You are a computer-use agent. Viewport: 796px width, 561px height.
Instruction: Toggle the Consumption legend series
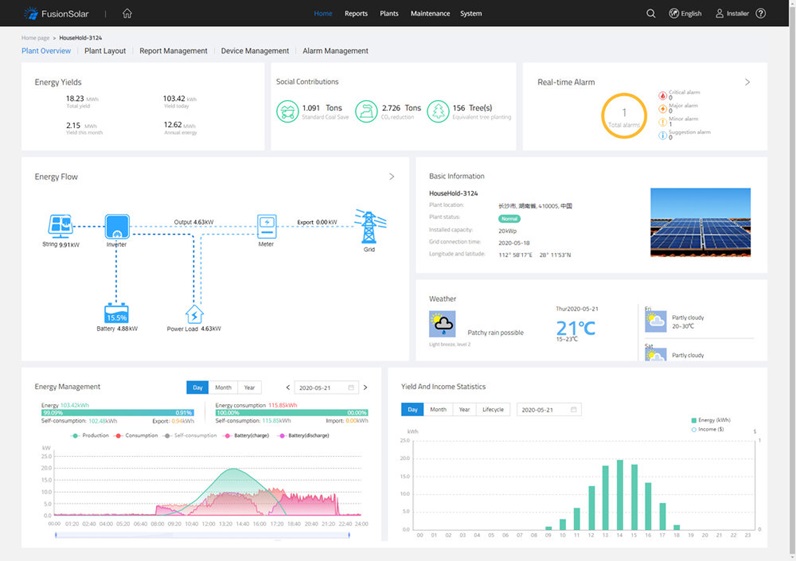[137, 436]
